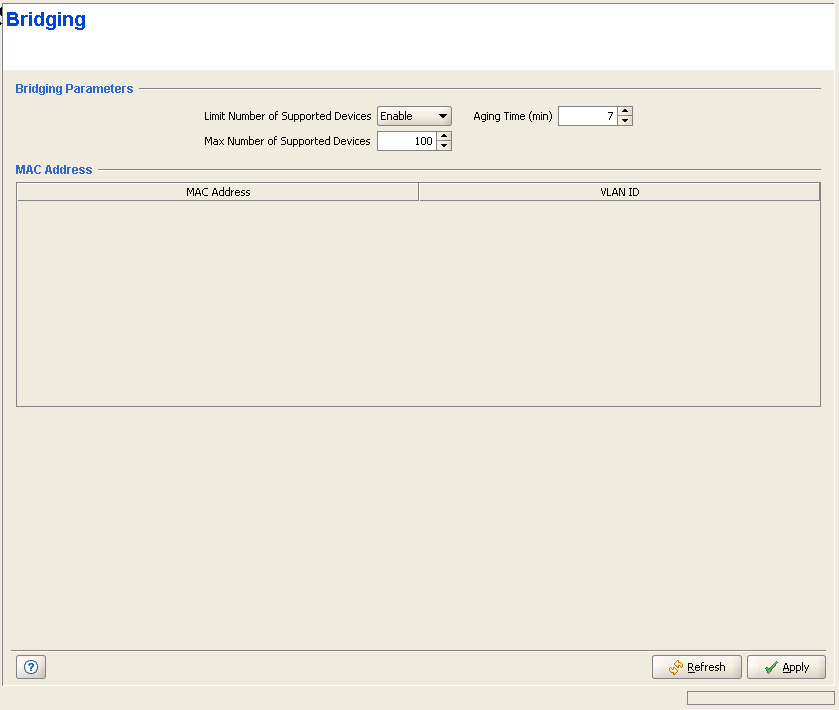Open the help question mark icon

[31, 667]
